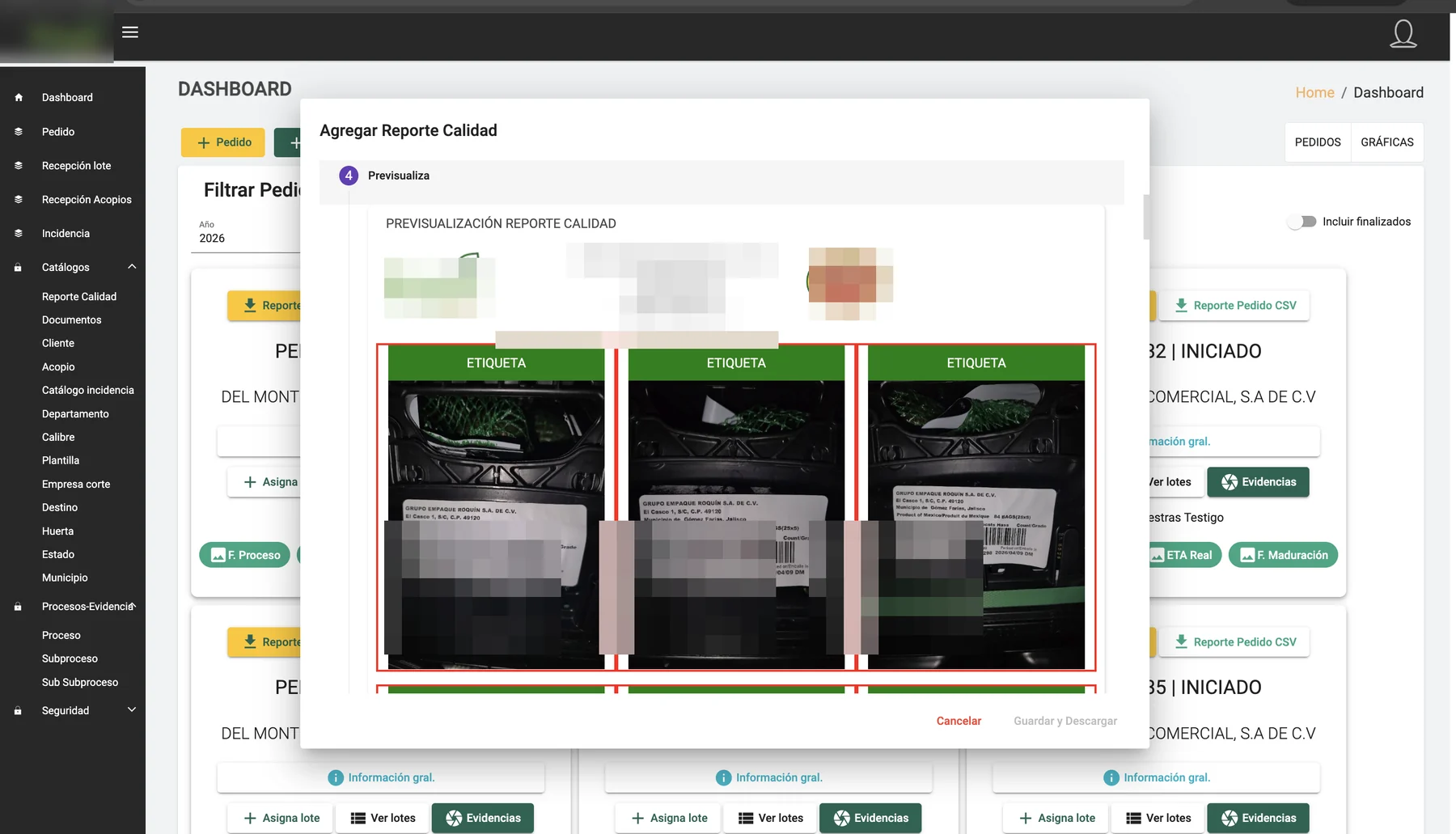
Task: Click the ETA Real button
Action: (x=1185, y=555)
